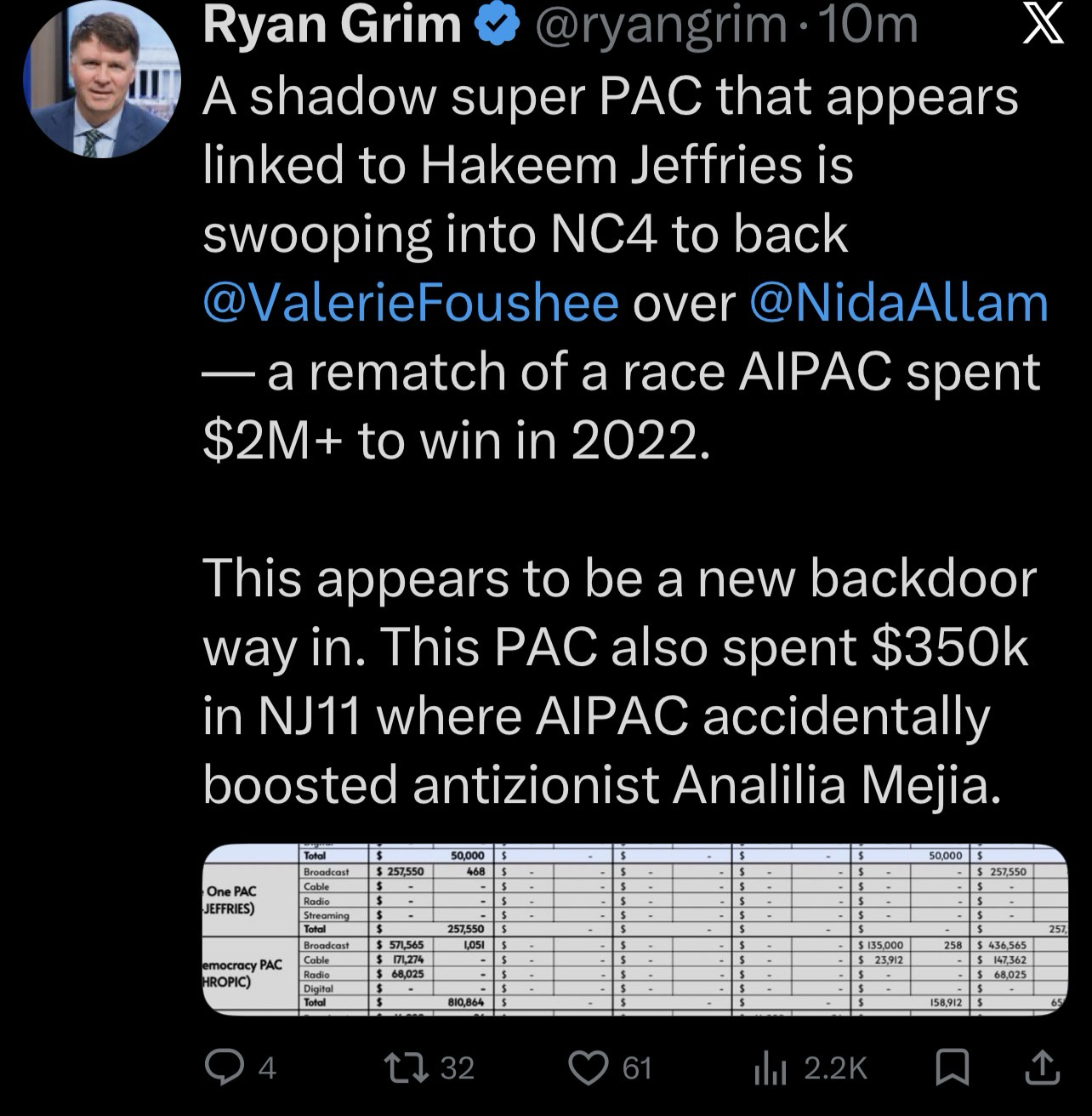Click the reply speech bubble icon
Image resolution: width=1092 pixels, height=1116 pixels.
click(224, 1067)
